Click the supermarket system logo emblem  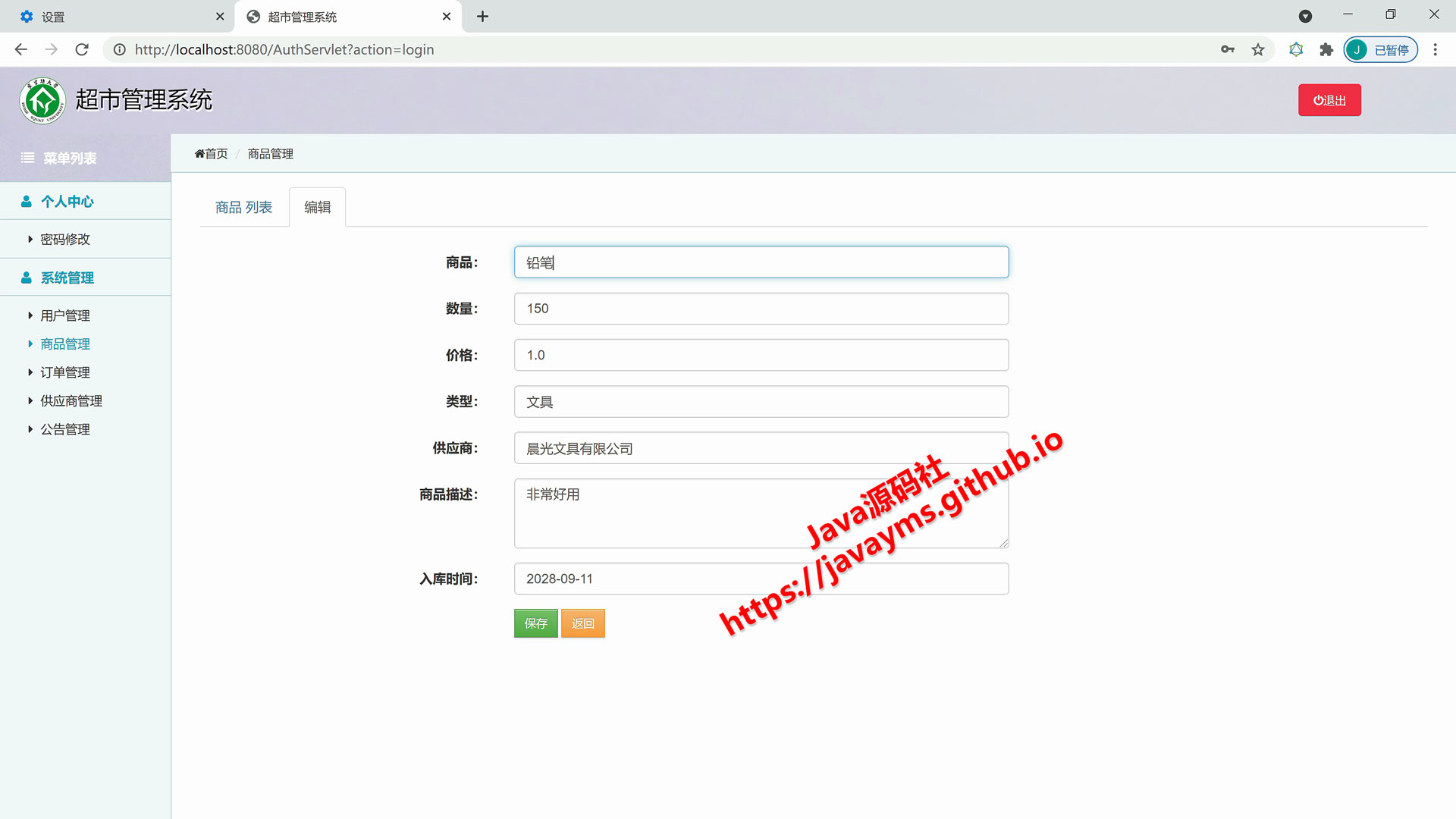(x=42, y=100)
